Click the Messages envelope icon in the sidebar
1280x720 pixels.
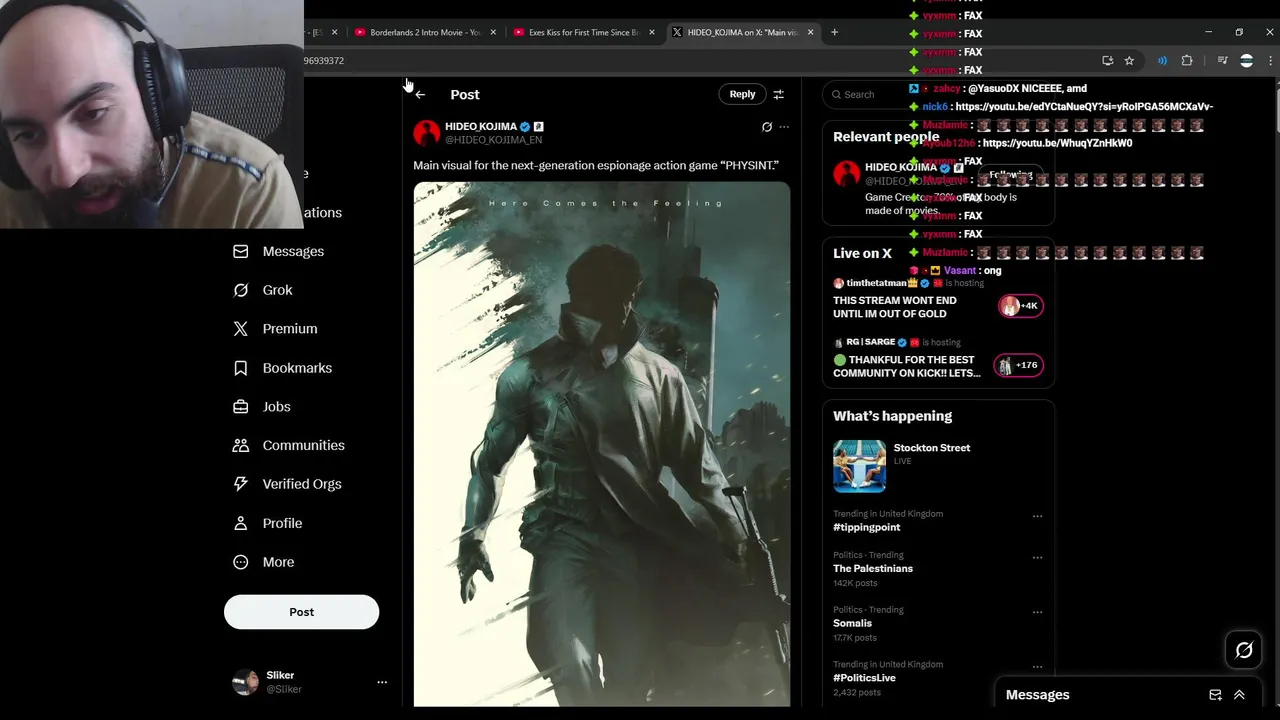coord(240,251)
